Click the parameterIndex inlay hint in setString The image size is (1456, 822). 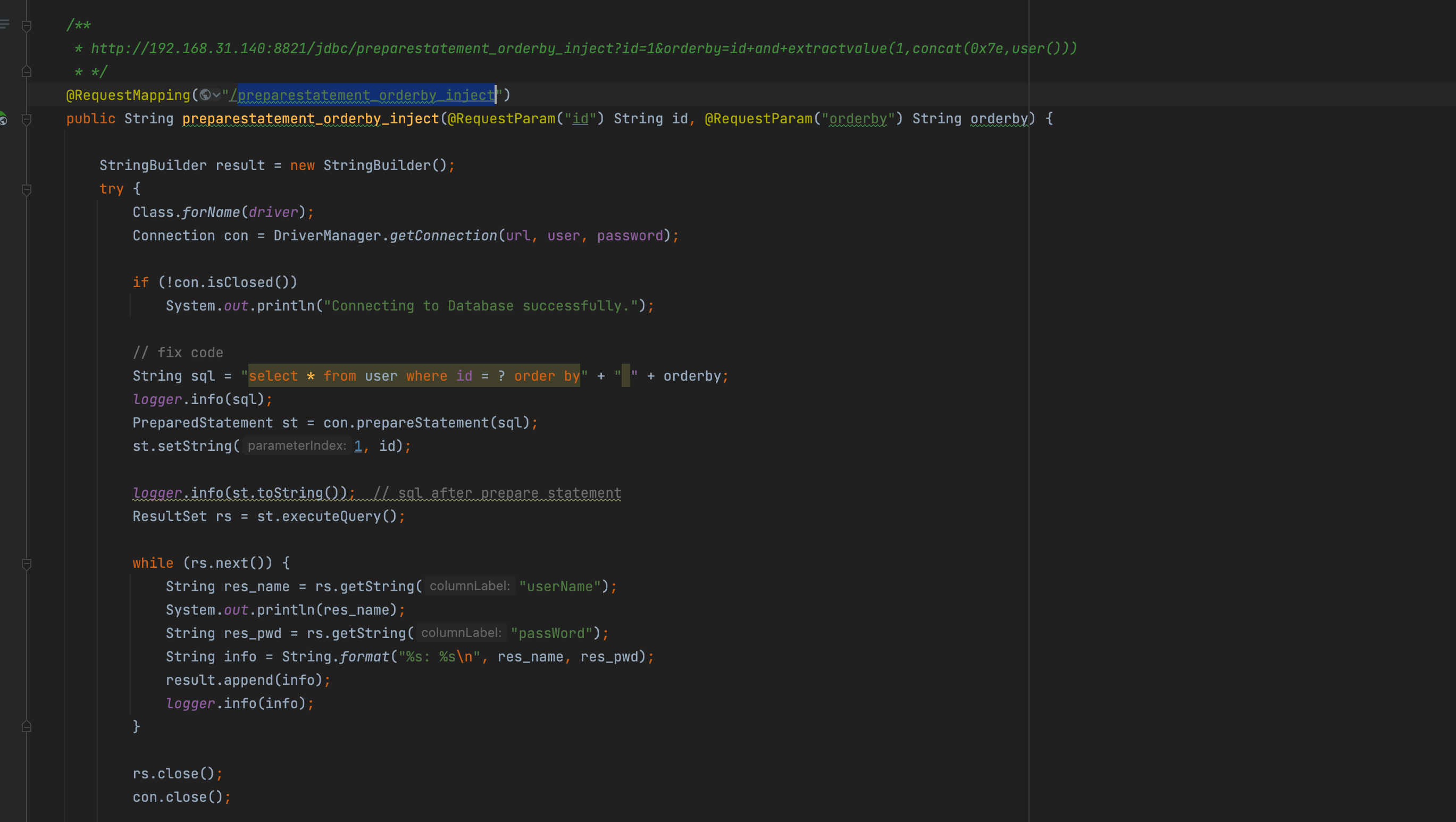point(297,446)
